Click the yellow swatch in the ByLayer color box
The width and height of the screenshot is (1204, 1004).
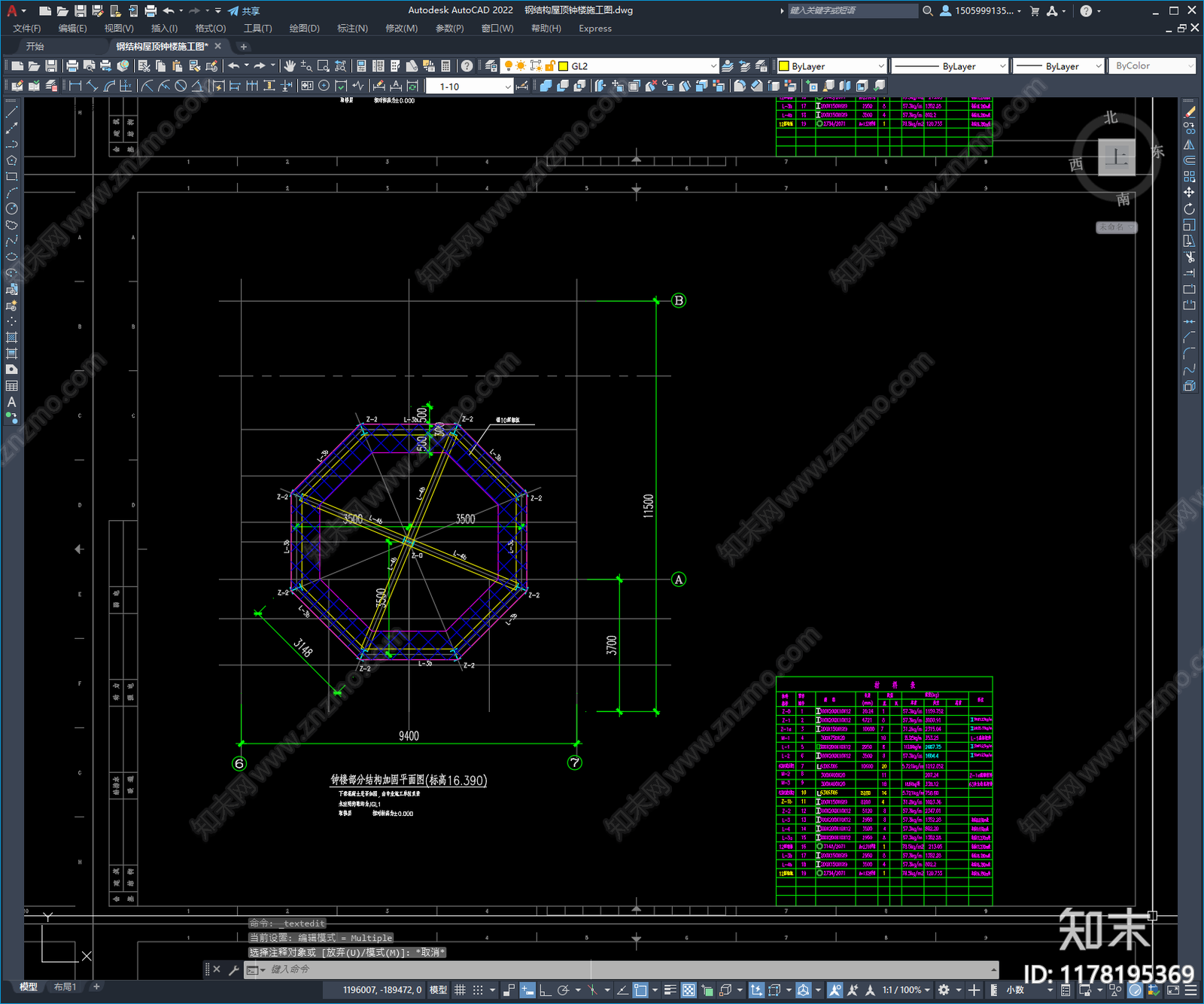(783, 66)
